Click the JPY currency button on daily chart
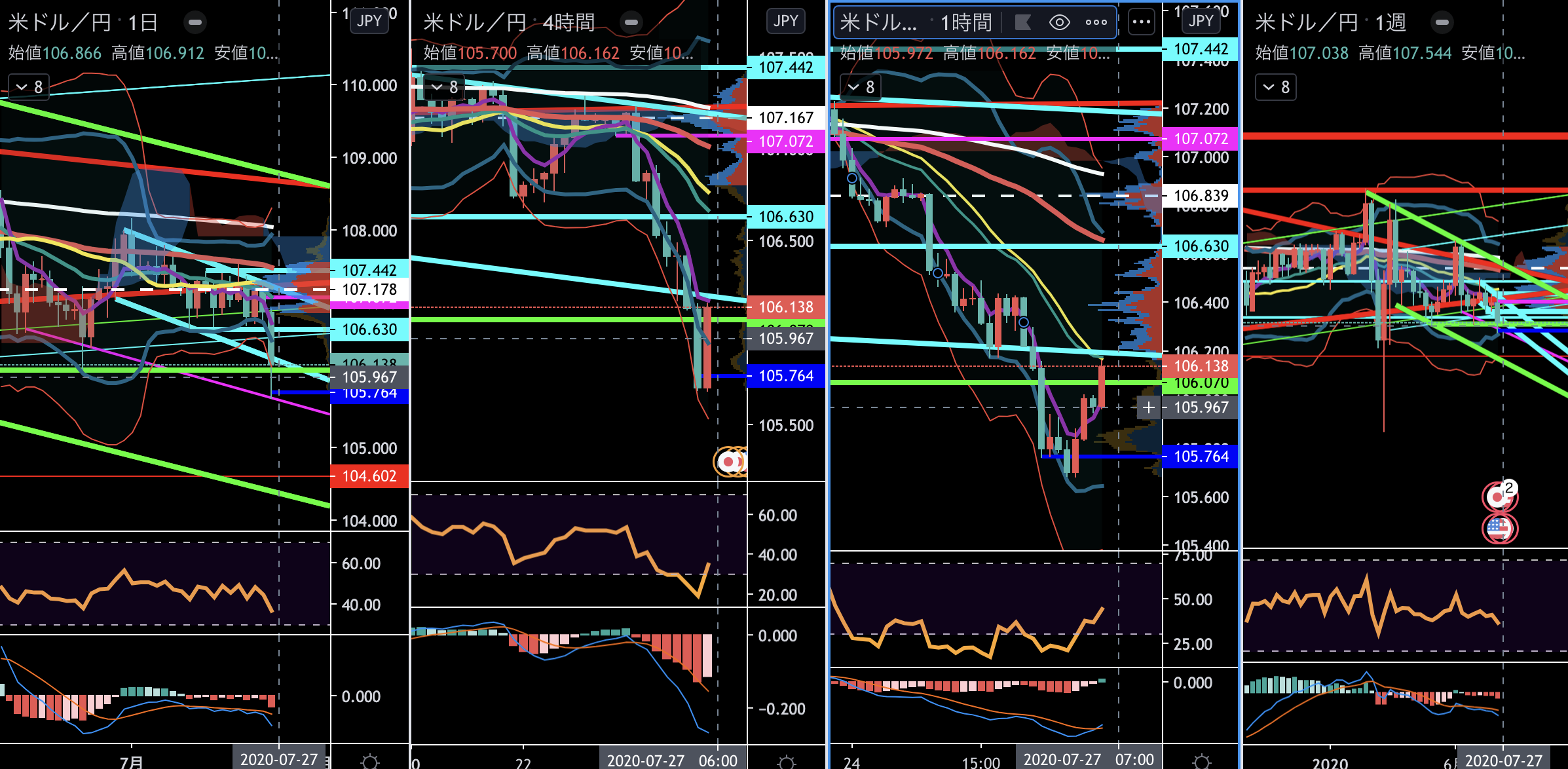 369,21
